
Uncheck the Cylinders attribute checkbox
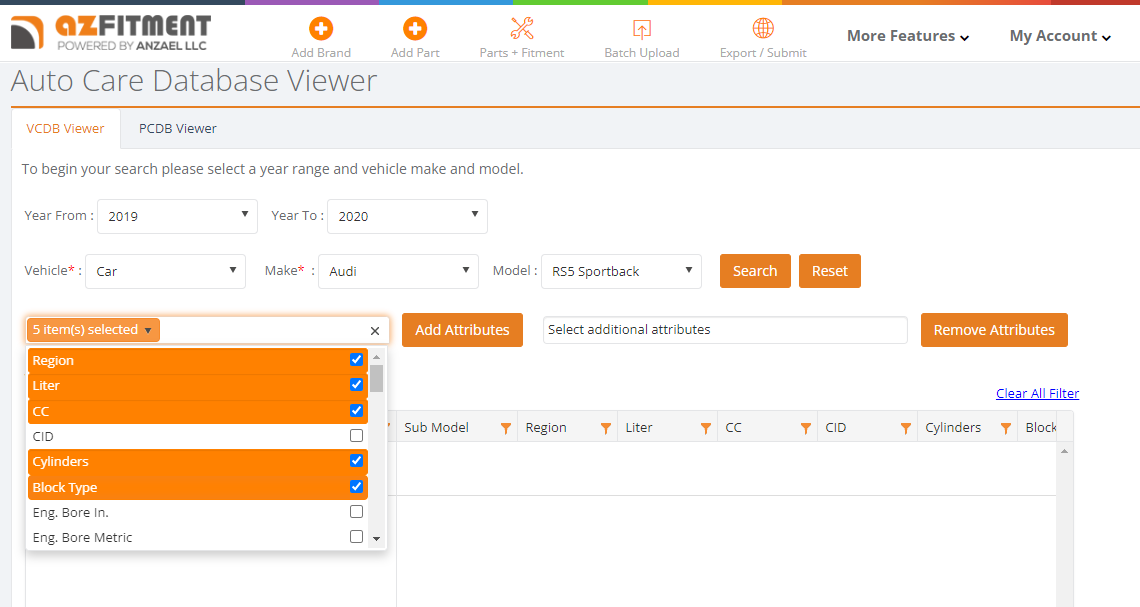click(356, 460)
